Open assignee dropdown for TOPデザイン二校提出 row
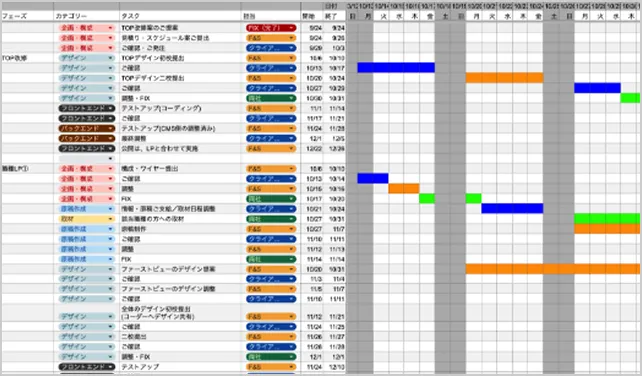Viewport: 642px width, 376px height. (271, 78)
